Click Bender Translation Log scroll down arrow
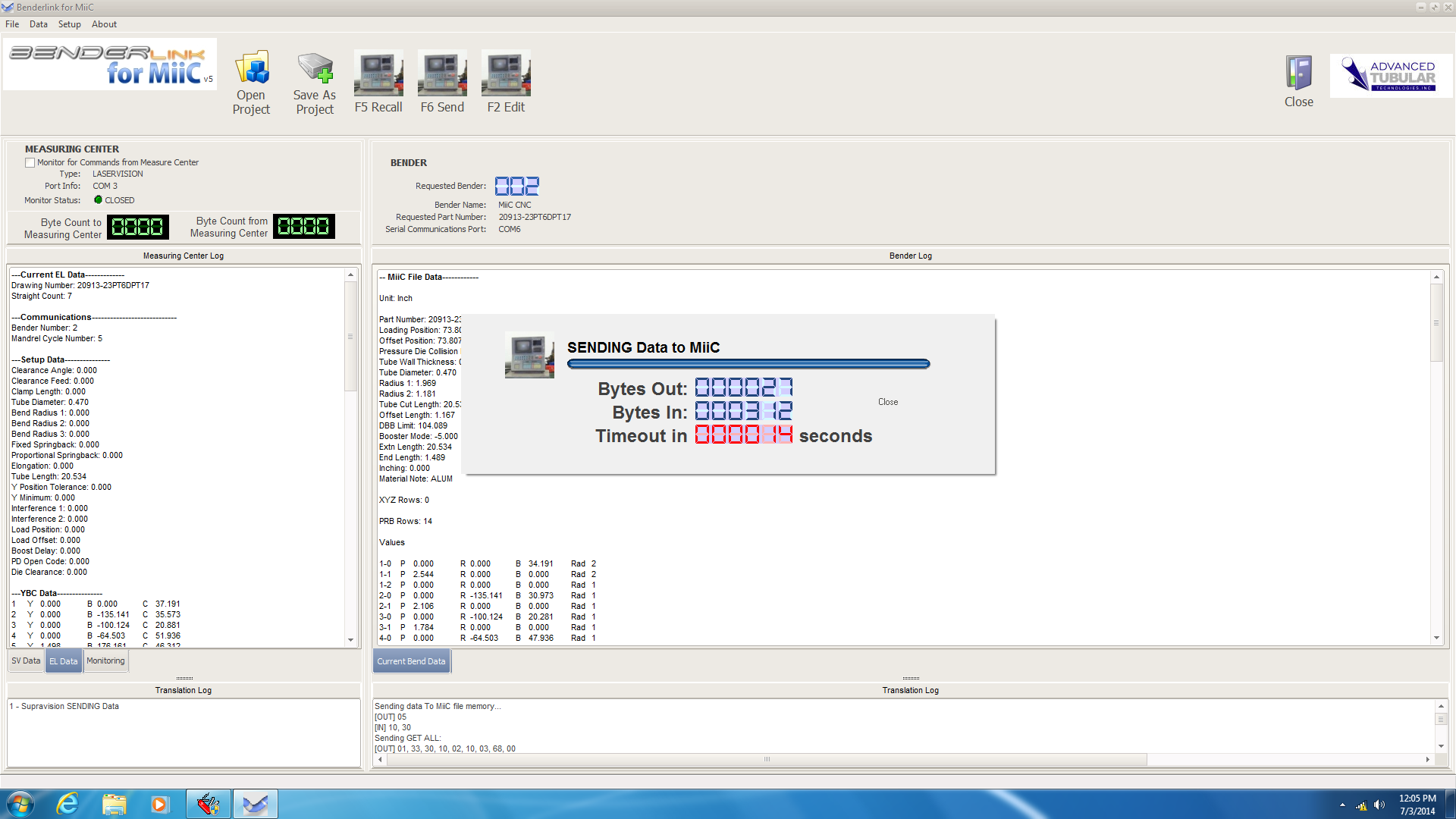Screen dimensions: 1456x819 coord(1441,747)
